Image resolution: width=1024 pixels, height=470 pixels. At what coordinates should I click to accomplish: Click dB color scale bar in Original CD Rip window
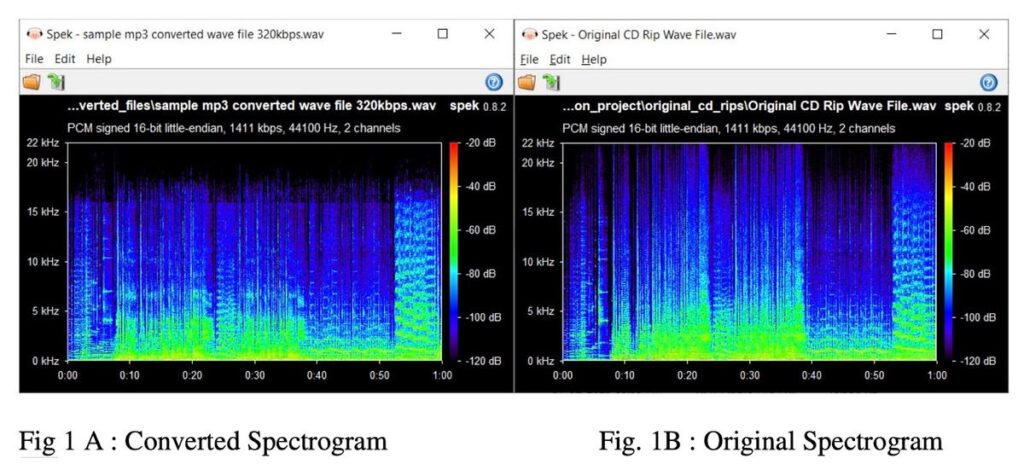point(950,252)
